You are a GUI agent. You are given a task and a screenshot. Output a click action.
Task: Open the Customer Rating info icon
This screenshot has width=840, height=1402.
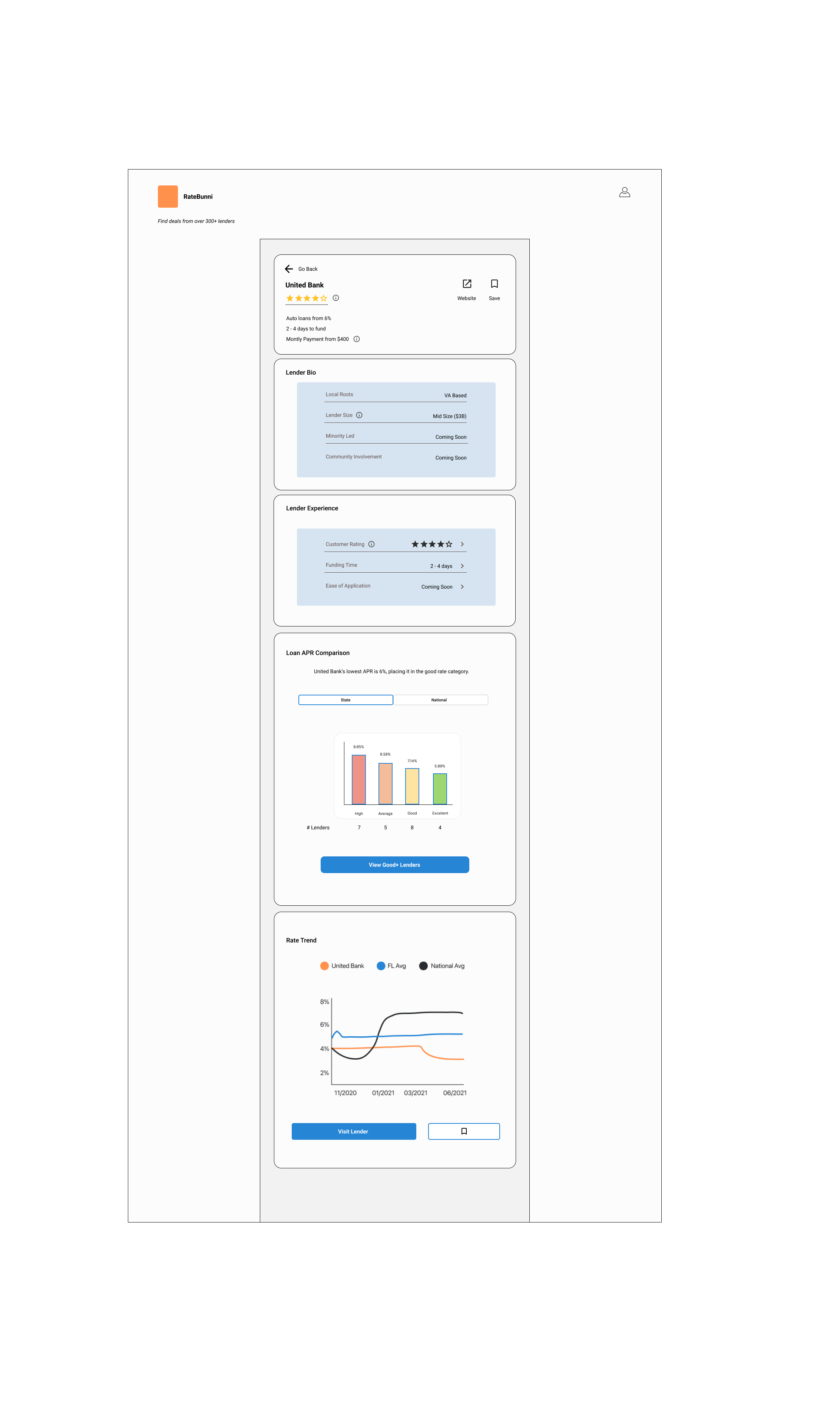(371, 544)
